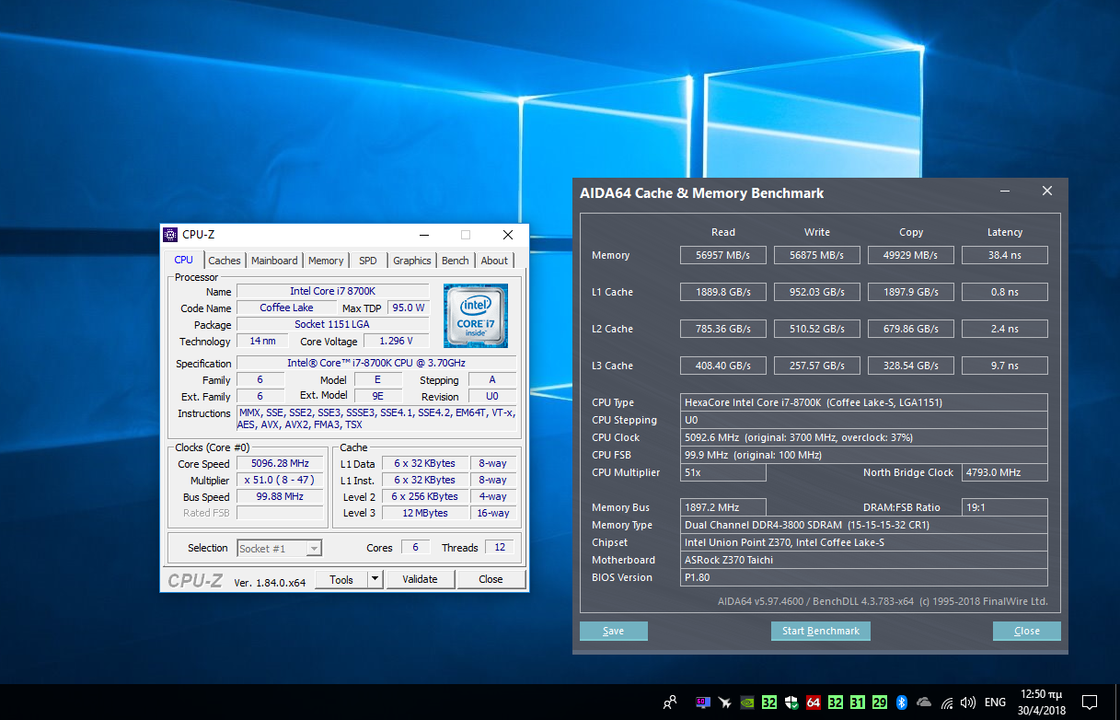Switch to the Graphics tab in CPU-Z

(x=412, y=261)
